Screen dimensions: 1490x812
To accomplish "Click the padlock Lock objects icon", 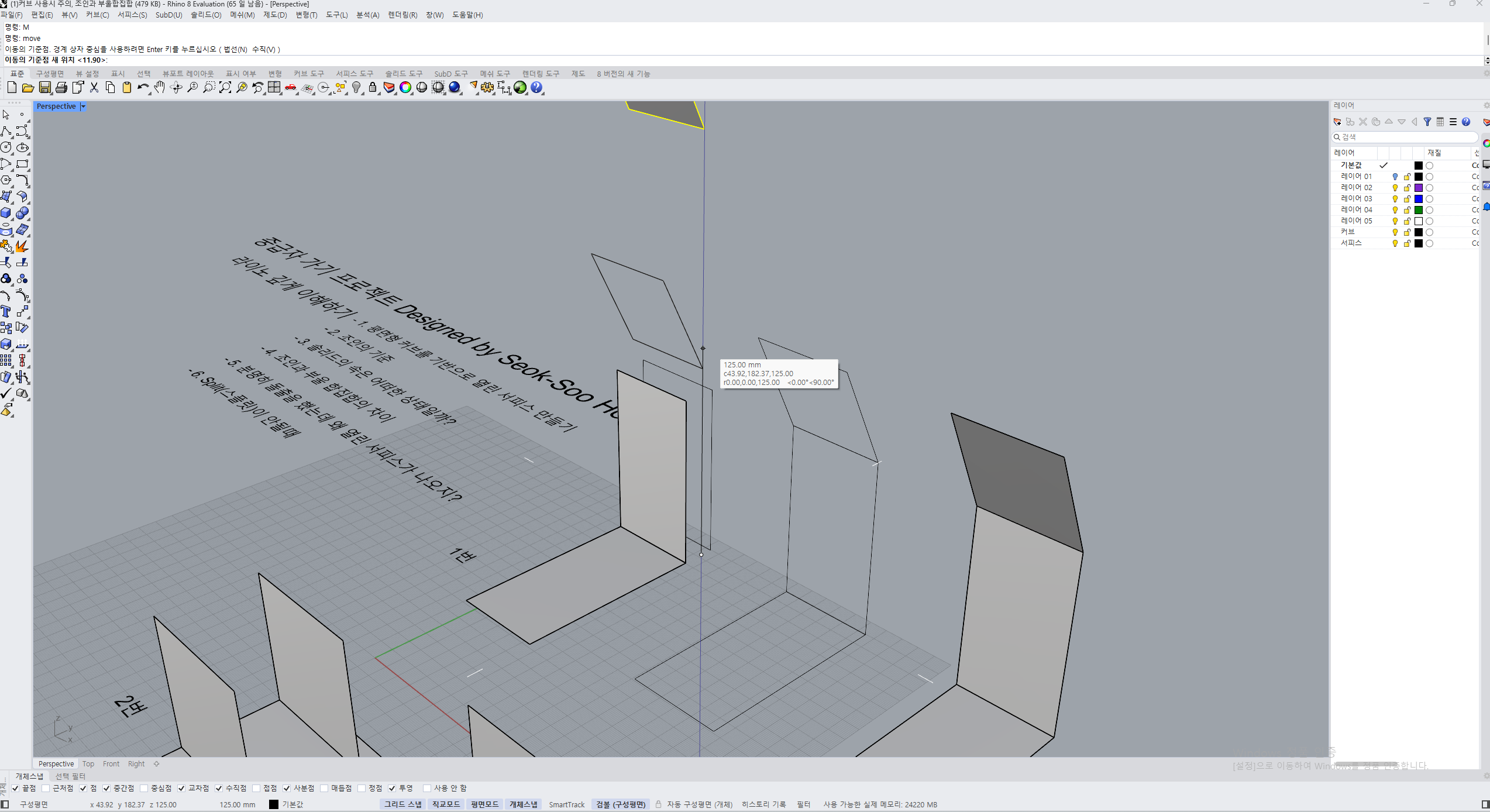I will click(373, 88).
